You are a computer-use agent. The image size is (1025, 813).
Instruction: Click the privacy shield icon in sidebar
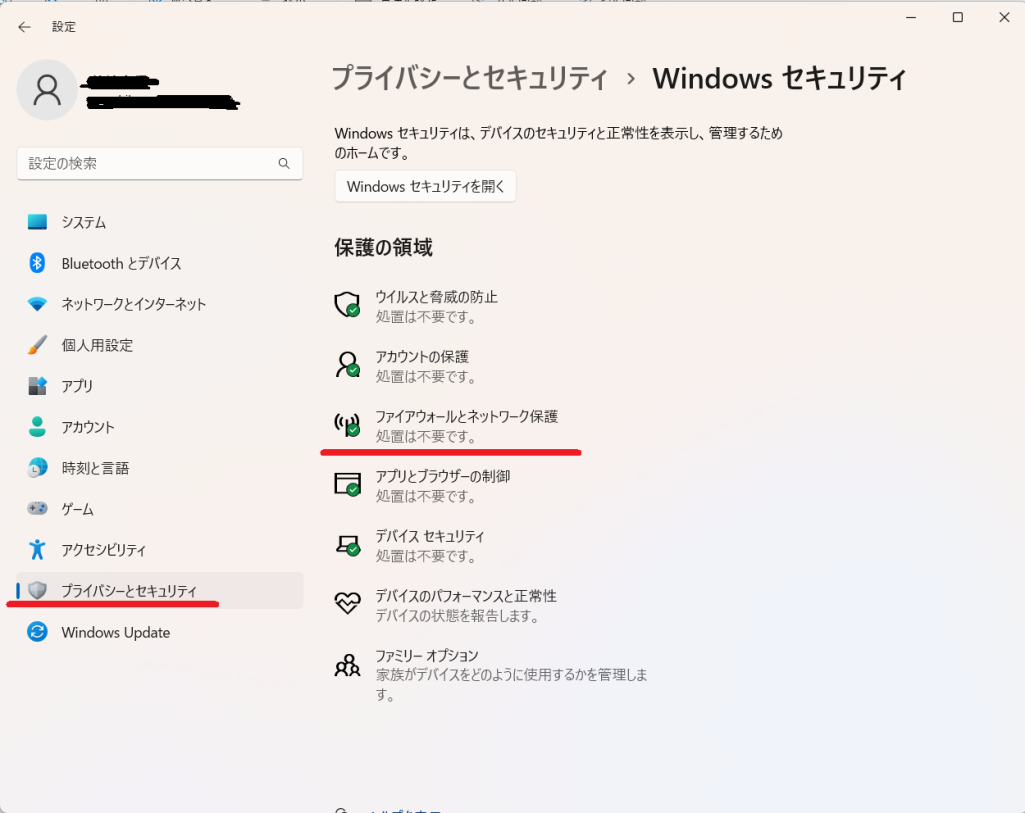(37, 591)
